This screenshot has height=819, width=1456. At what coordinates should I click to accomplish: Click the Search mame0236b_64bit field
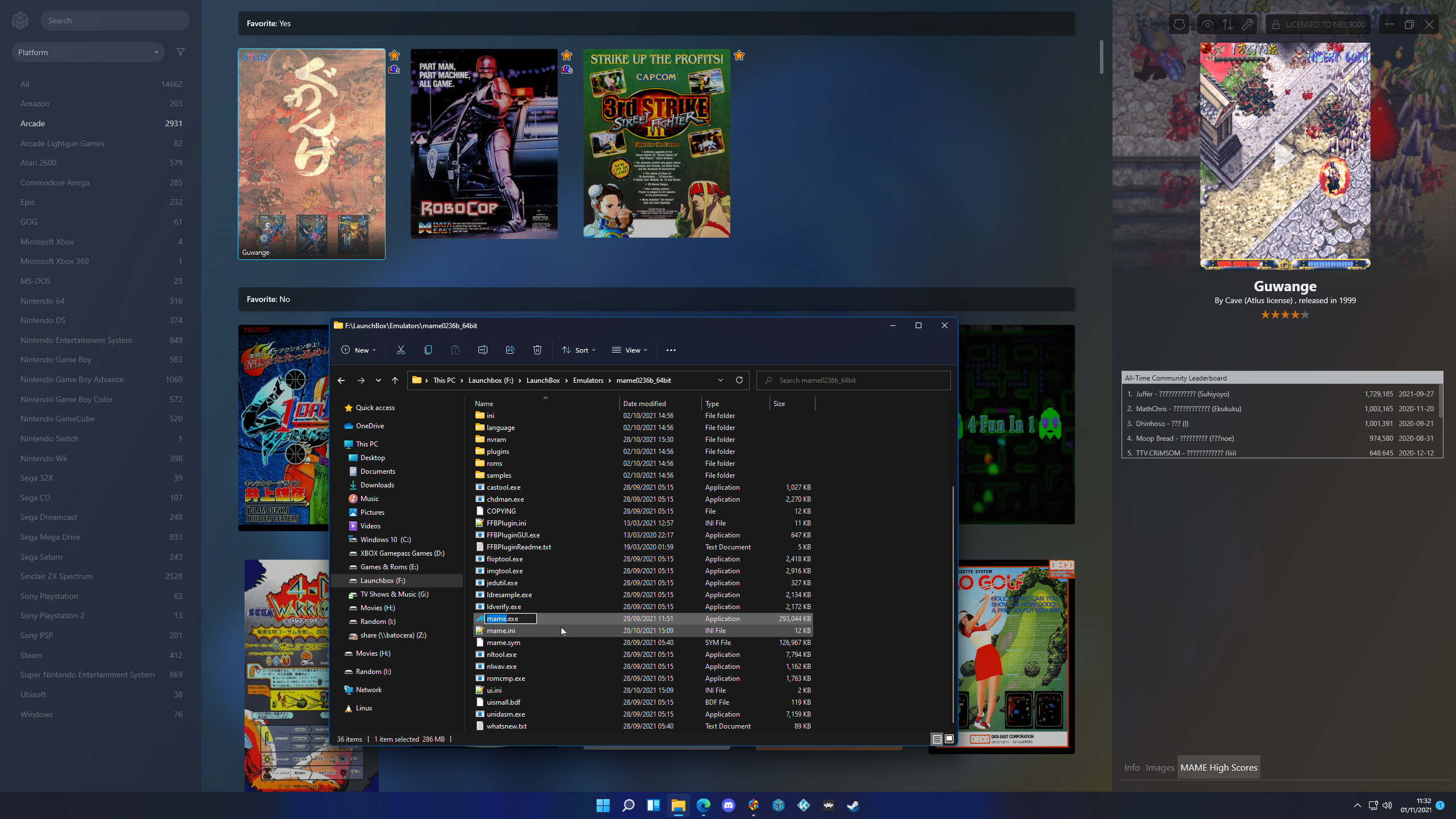(854, 380)
